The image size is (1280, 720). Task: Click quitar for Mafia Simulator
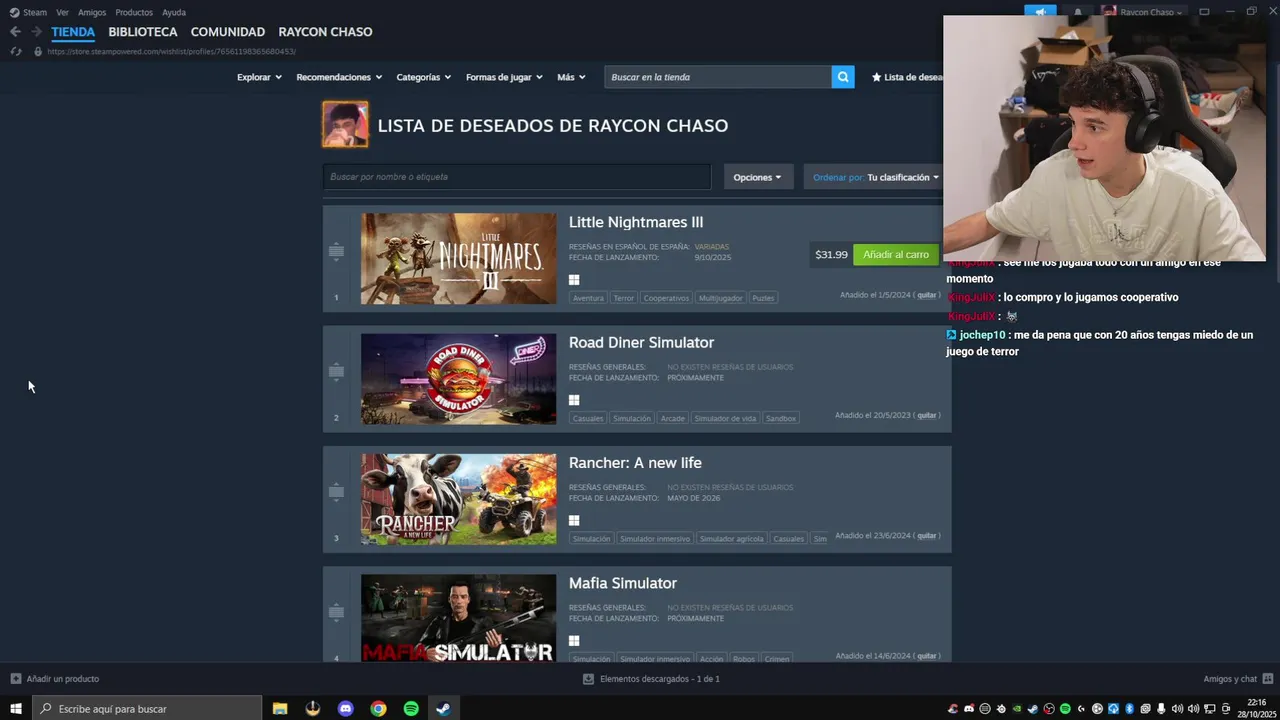pyautogui.click(x=927, y=656)
